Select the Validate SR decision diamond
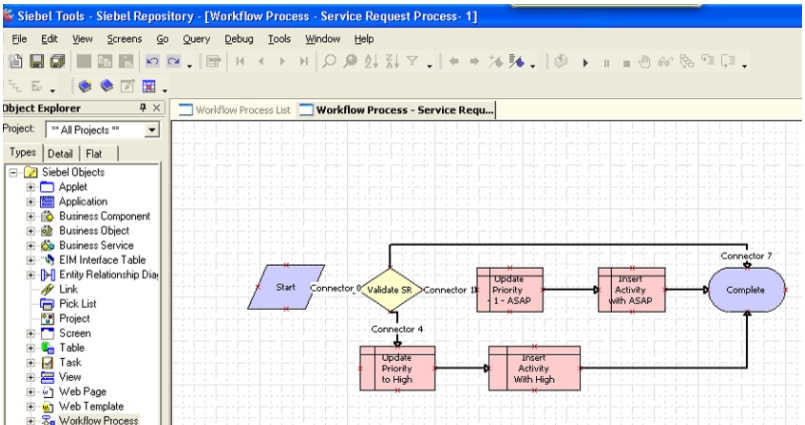Image resolution: width=805 pixels, height=425 pixels. click(x=390, y=289)
